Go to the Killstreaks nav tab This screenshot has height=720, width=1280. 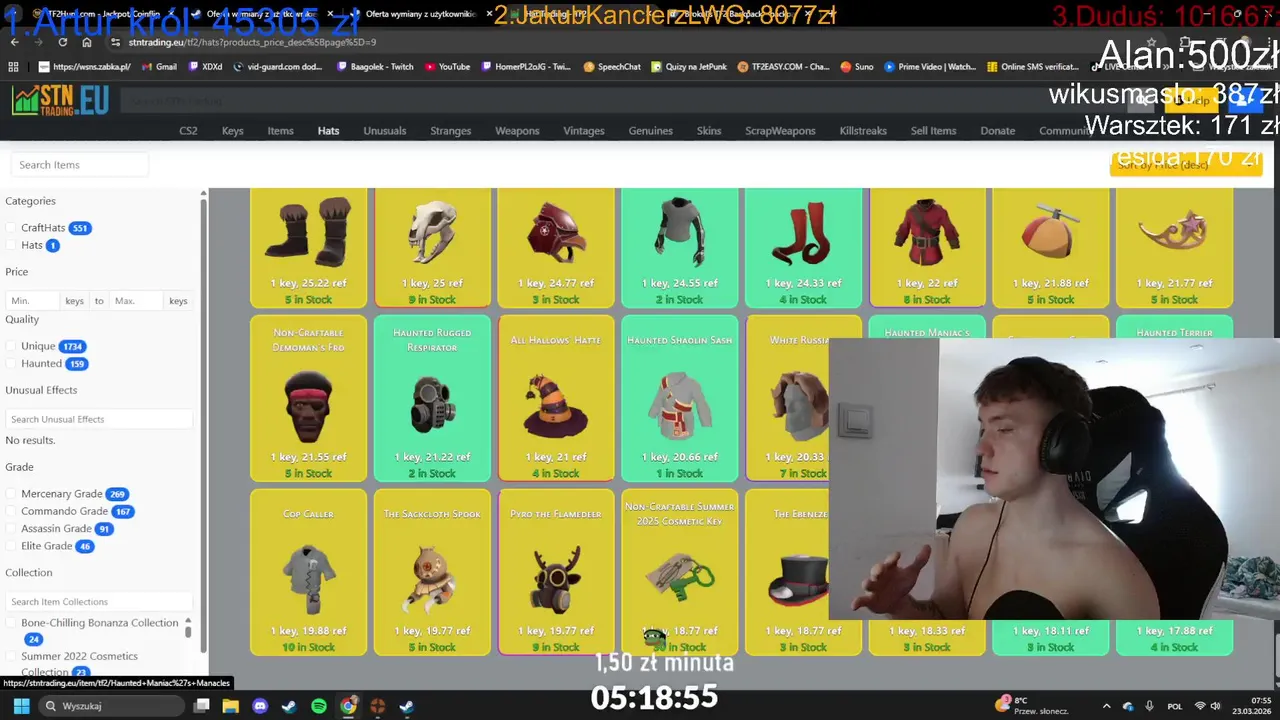pos(863,131)
